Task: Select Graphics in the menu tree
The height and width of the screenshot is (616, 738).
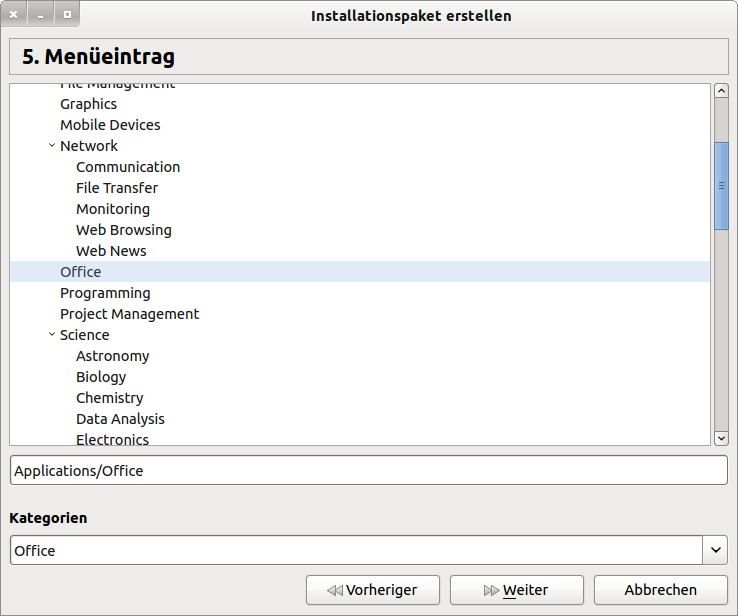Action: click(x=88, y=104)
